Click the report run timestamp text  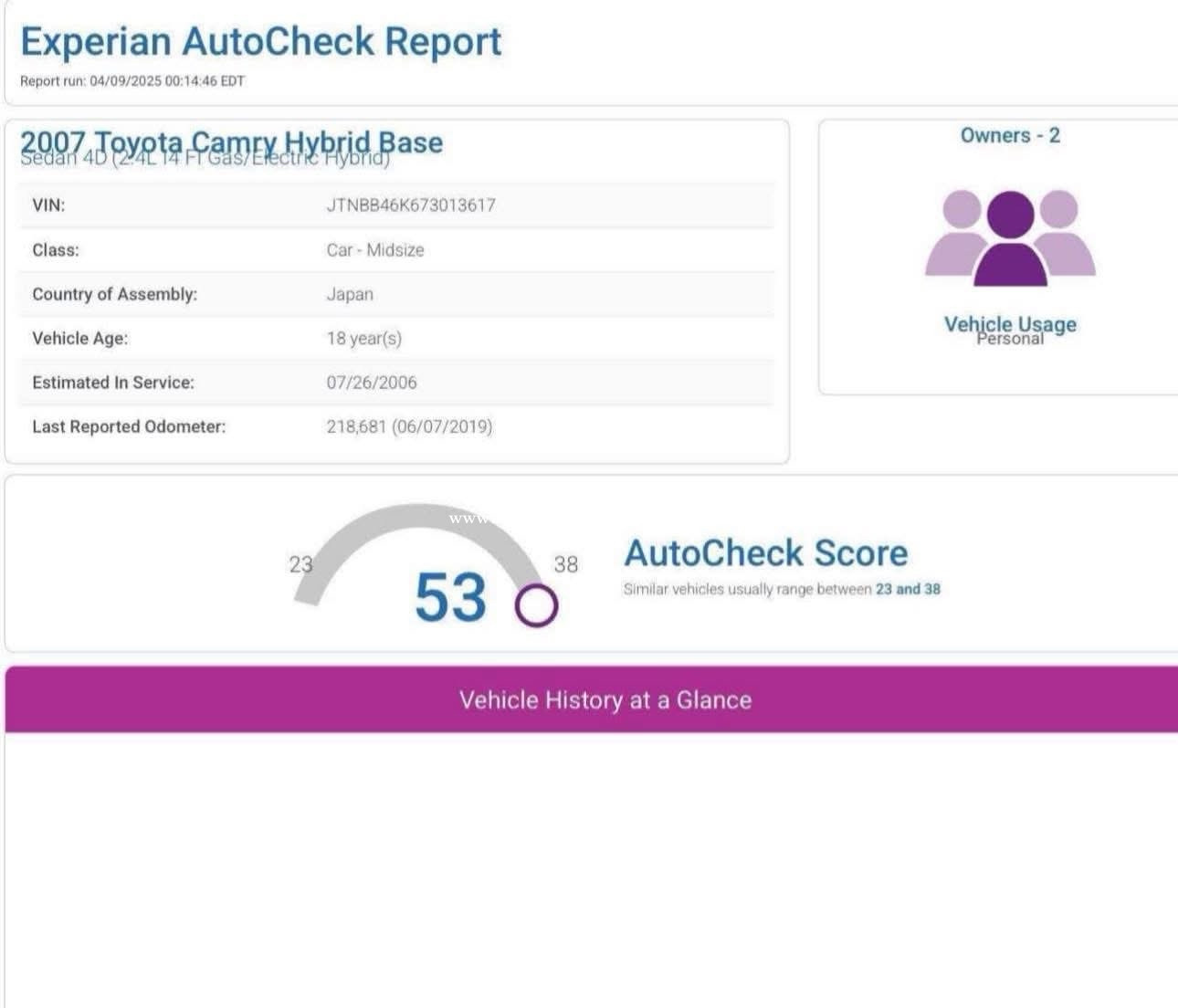pyautogui.click(x=132, y=81)
